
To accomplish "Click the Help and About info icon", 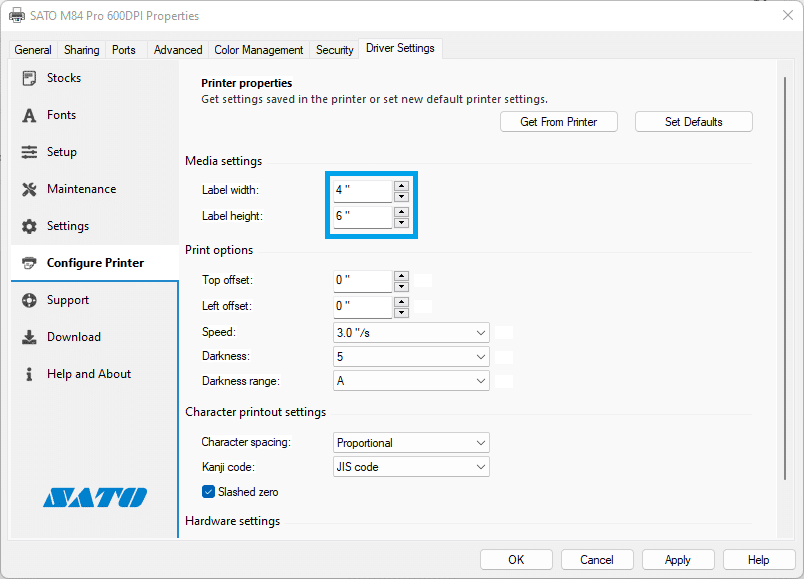I will [x=29, y=374].
